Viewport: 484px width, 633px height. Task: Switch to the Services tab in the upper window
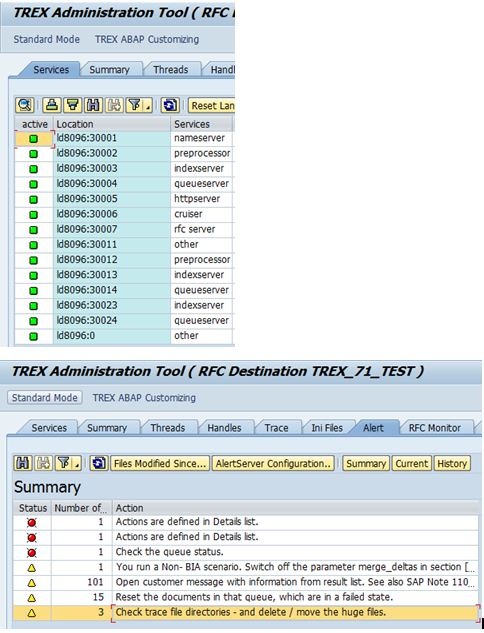(x=51, y=69)
